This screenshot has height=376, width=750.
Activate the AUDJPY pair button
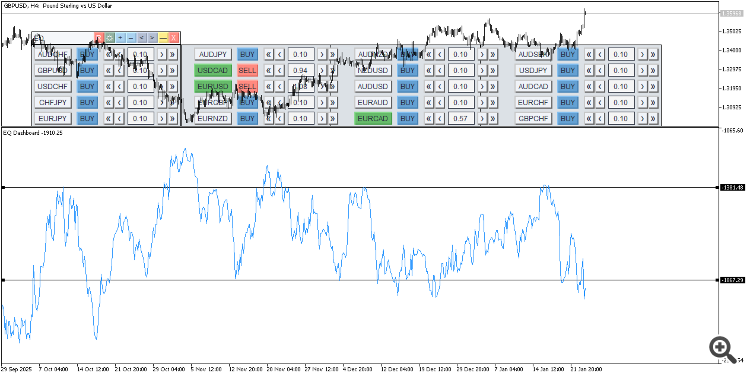213,55
